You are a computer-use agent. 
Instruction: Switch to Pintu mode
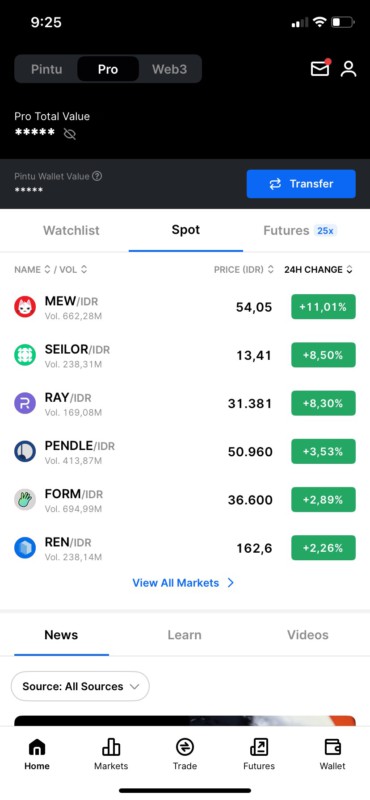46,69
